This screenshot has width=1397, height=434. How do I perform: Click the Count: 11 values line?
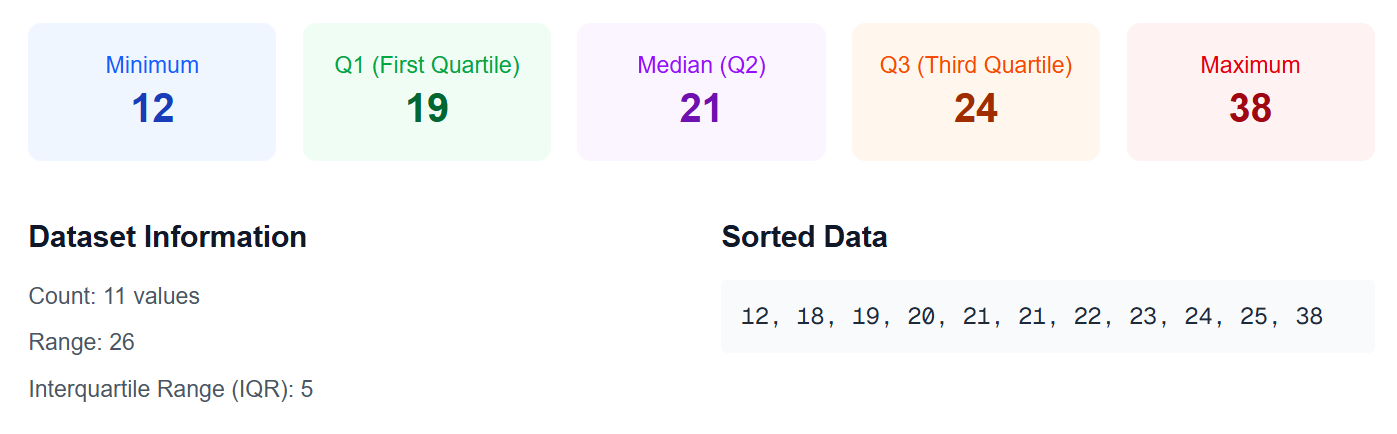point(114,296)
